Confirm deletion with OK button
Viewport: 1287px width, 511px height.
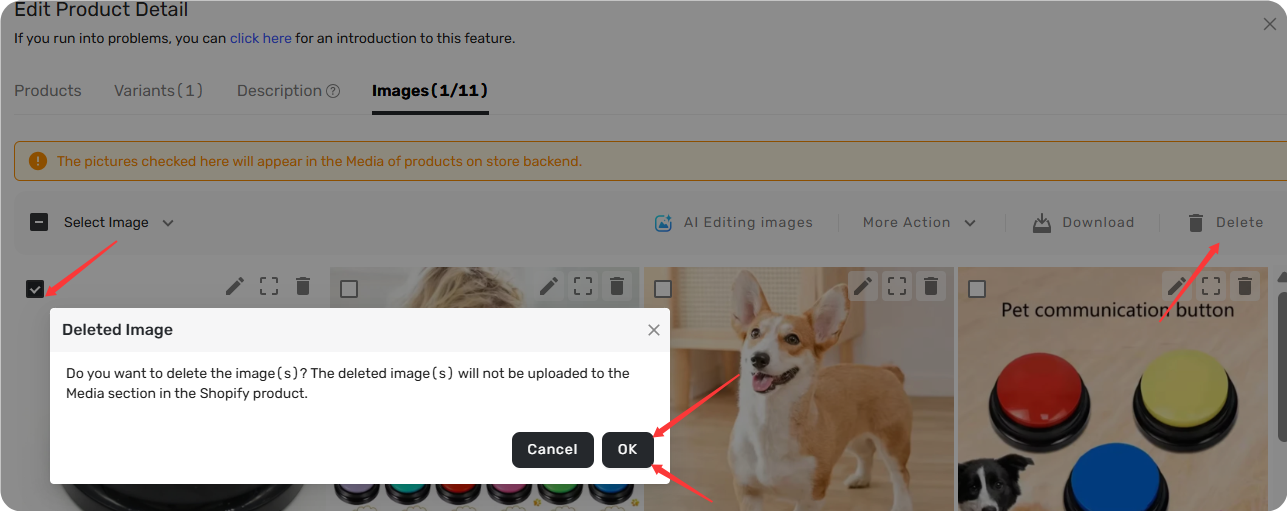627,450
